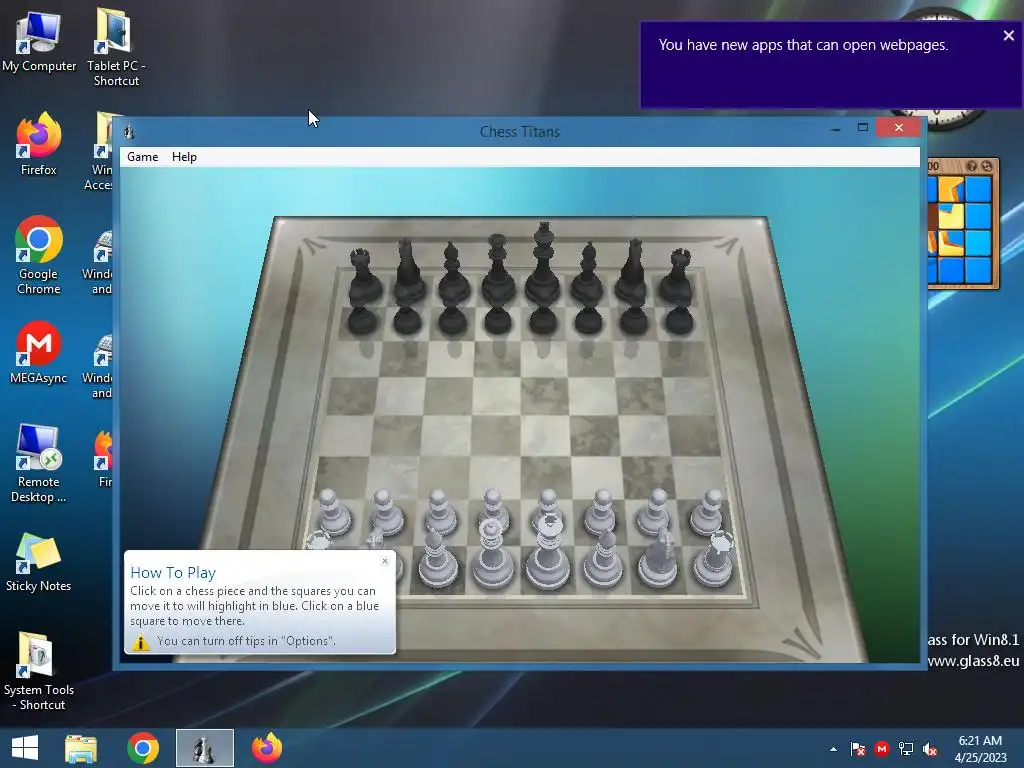Select System Tools Shortcut desktop icon
Image resolution: width=1024 pixels, height=768 pixels.
(x=39, y=671)
